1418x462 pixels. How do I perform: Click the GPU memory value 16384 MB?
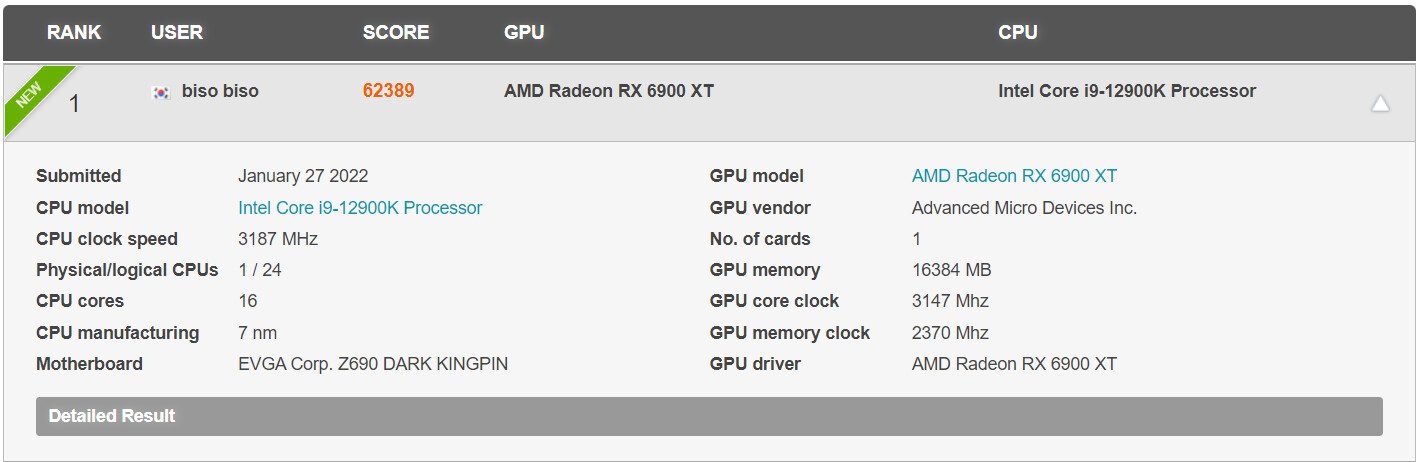[952, 270]
